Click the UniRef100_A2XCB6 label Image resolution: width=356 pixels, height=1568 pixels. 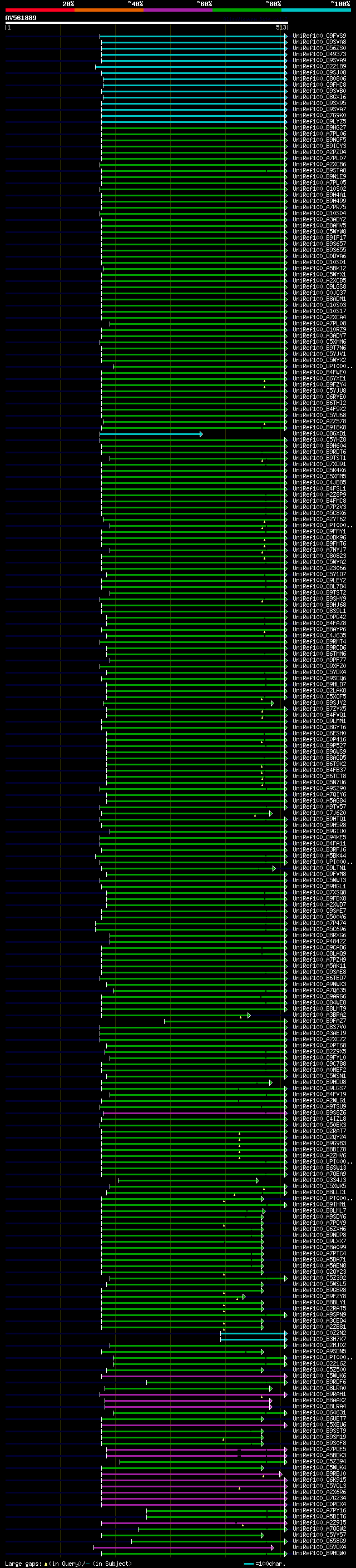(x=319, y=164)
